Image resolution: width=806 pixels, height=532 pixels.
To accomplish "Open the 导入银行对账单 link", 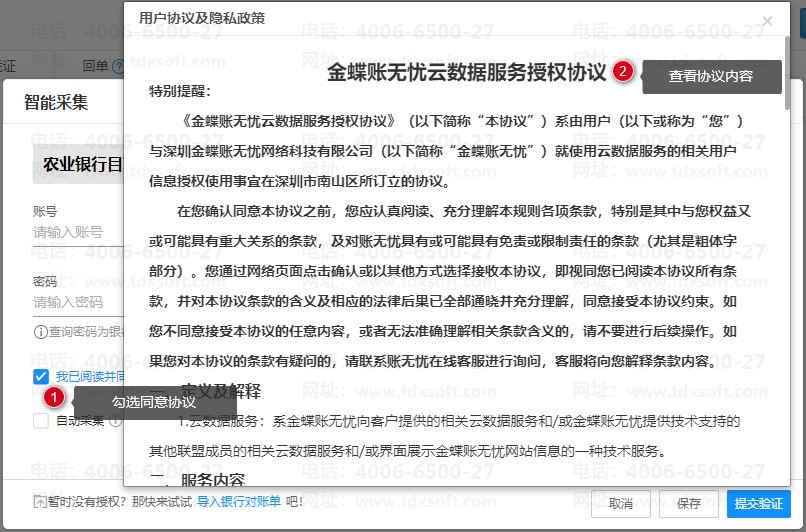I will coord(239,502).
